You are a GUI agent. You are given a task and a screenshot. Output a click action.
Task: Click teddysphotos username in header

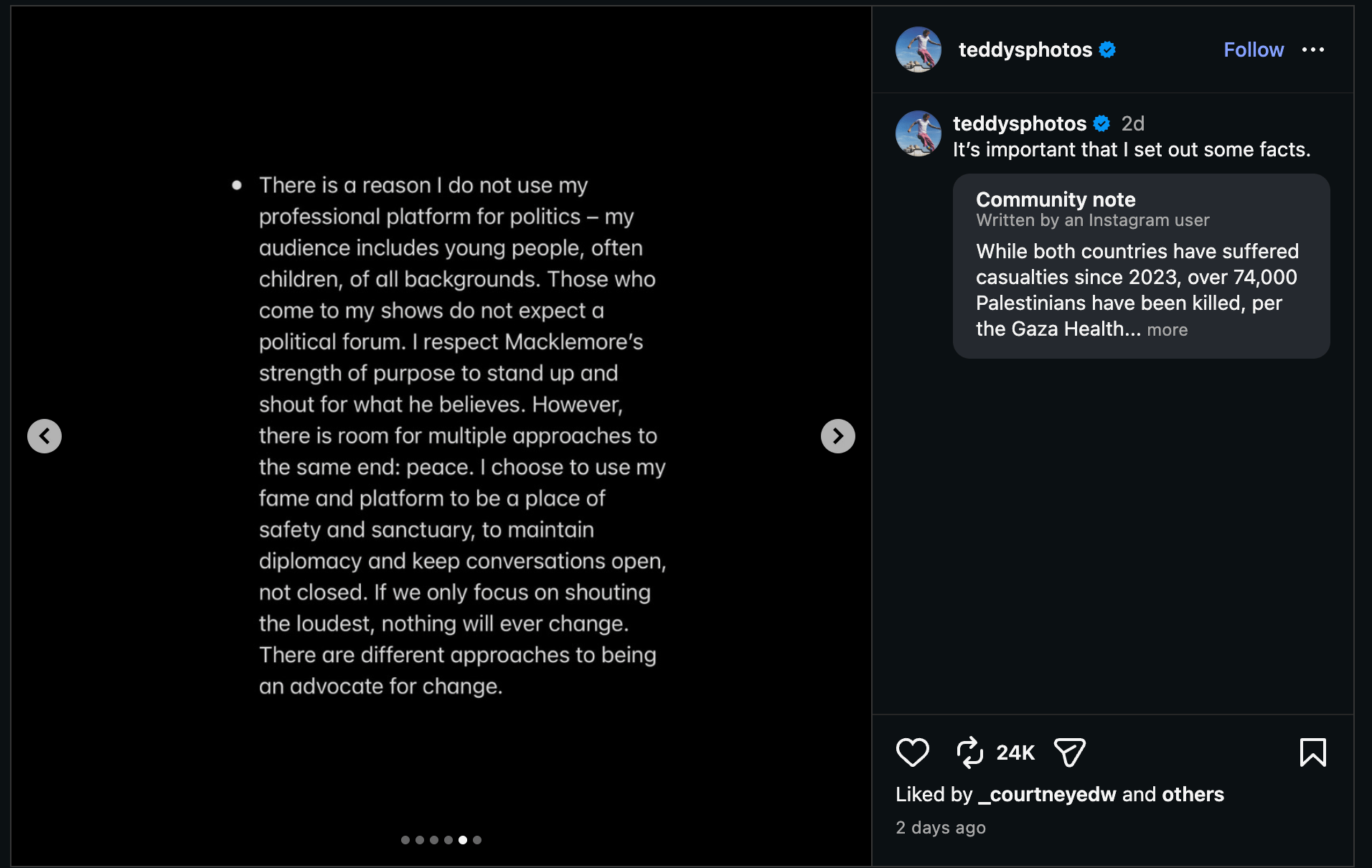click(1025, 49)
